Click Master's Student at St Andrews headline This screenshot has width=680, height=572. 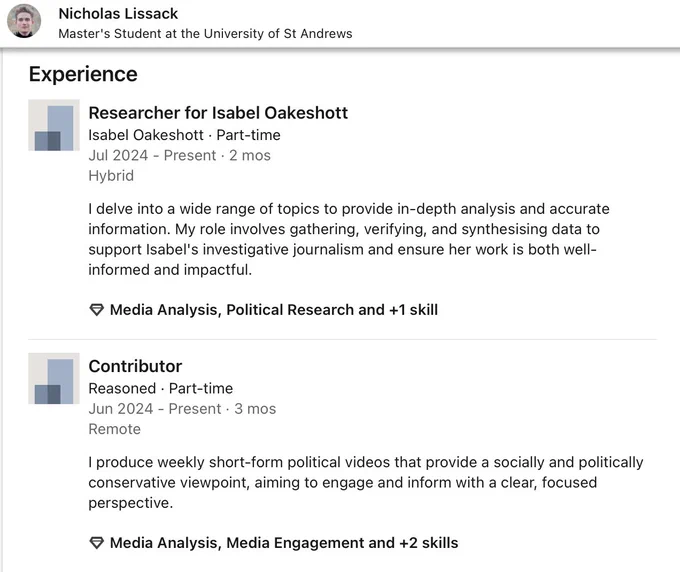click(x=205, y=33)
